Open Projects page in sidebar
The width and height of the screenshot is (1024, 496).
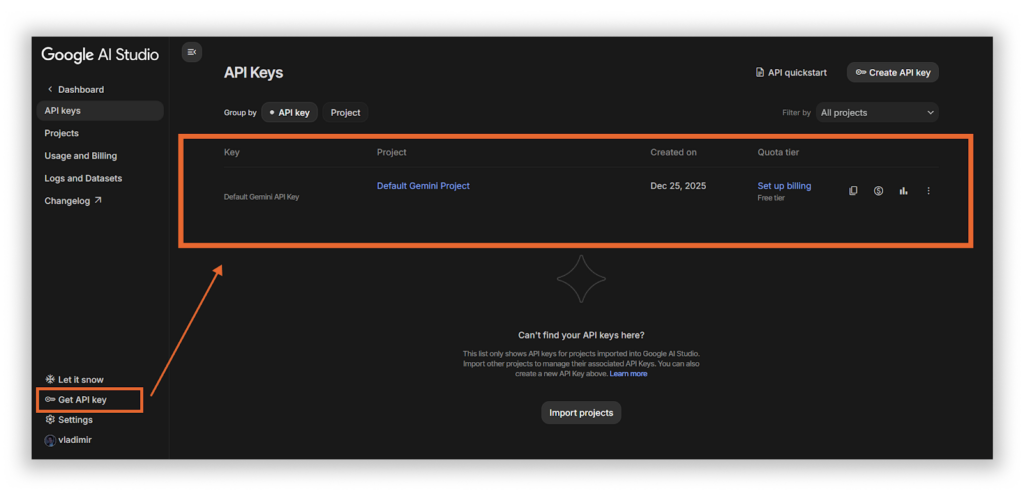click(62, 133)
